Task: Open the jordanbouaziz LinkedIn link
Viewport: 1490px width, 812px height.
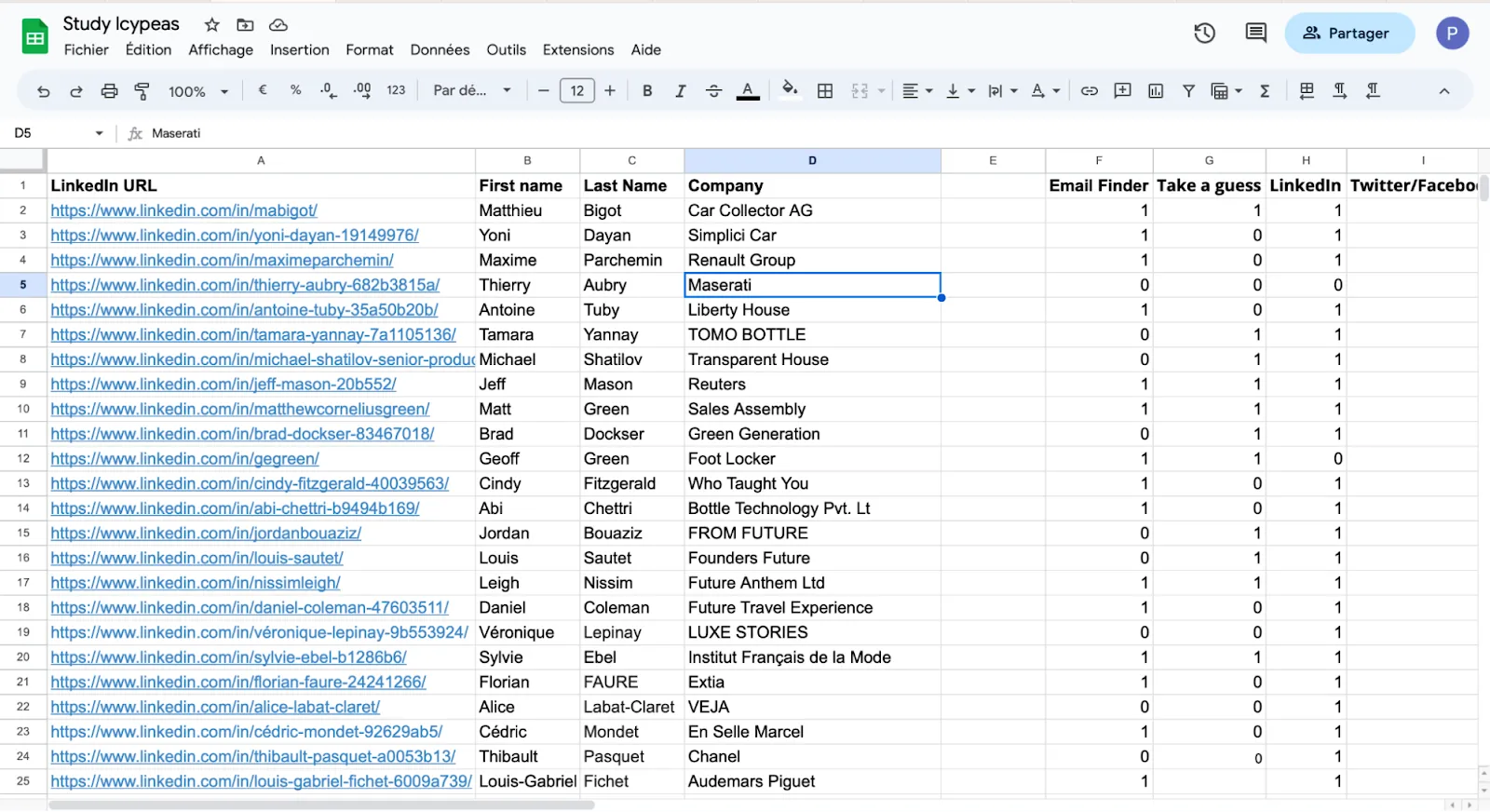Action: tap(206, 534)
